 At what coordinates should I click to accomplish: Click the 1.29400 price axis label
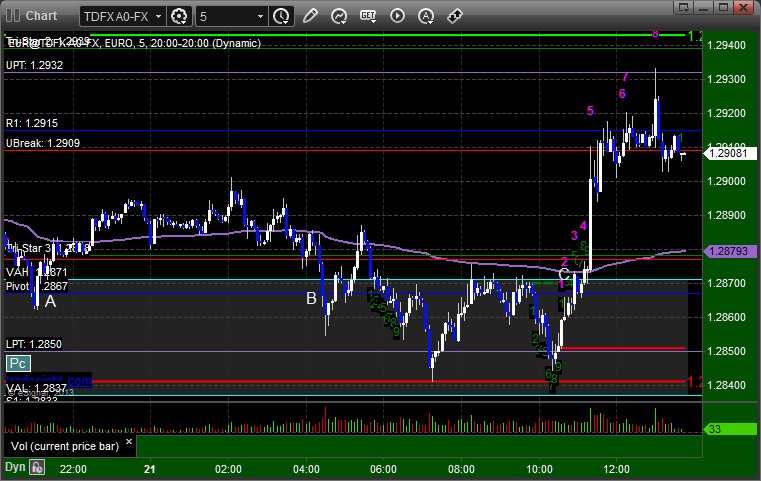point(727,46)
